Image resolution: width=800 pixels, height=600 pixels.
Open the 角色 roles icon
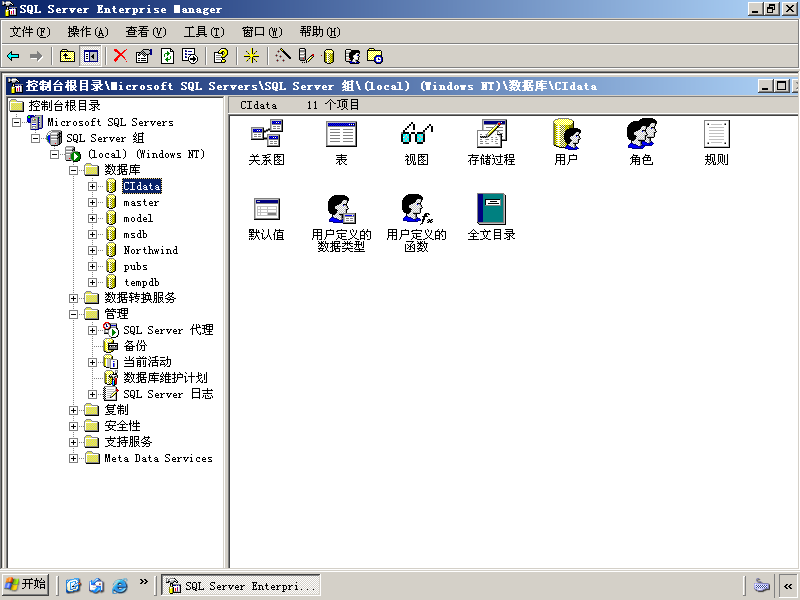641,143
